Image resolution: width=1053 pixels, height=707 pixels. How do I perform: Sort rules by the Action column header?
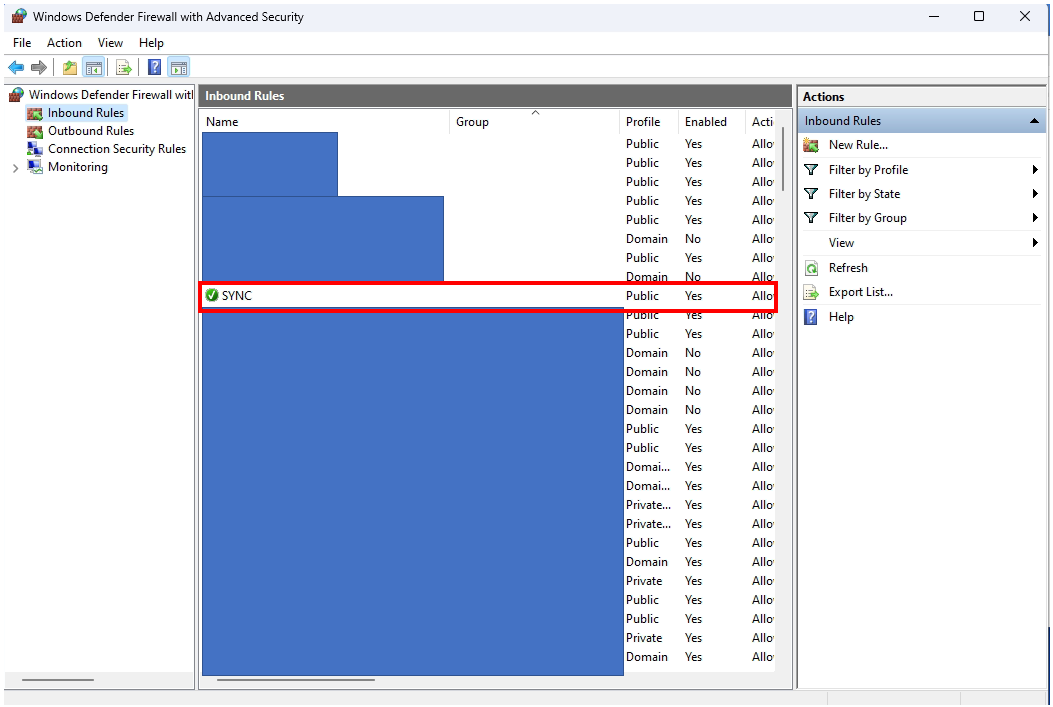click(x=760, y=122)
